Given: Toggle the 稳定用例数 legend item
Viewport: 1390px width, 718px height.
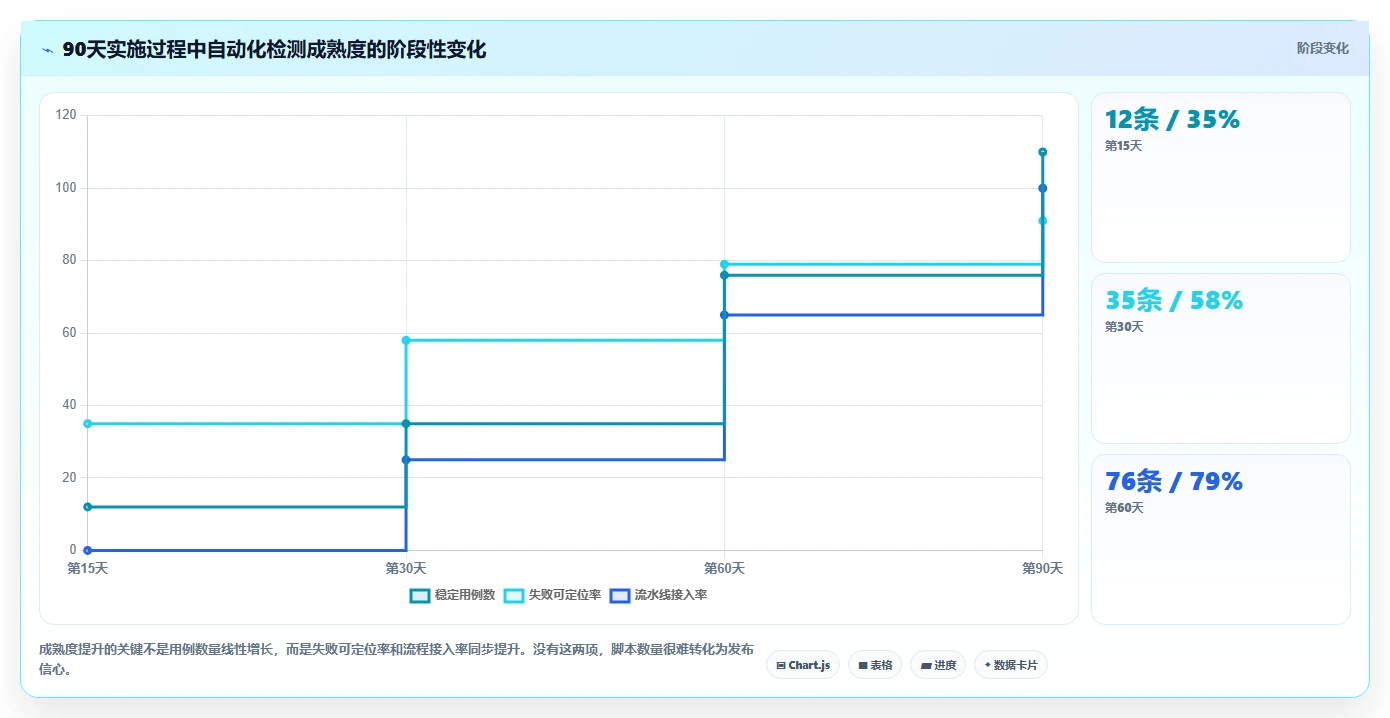Looking at the screenshot, I should (x=452, y=595).
